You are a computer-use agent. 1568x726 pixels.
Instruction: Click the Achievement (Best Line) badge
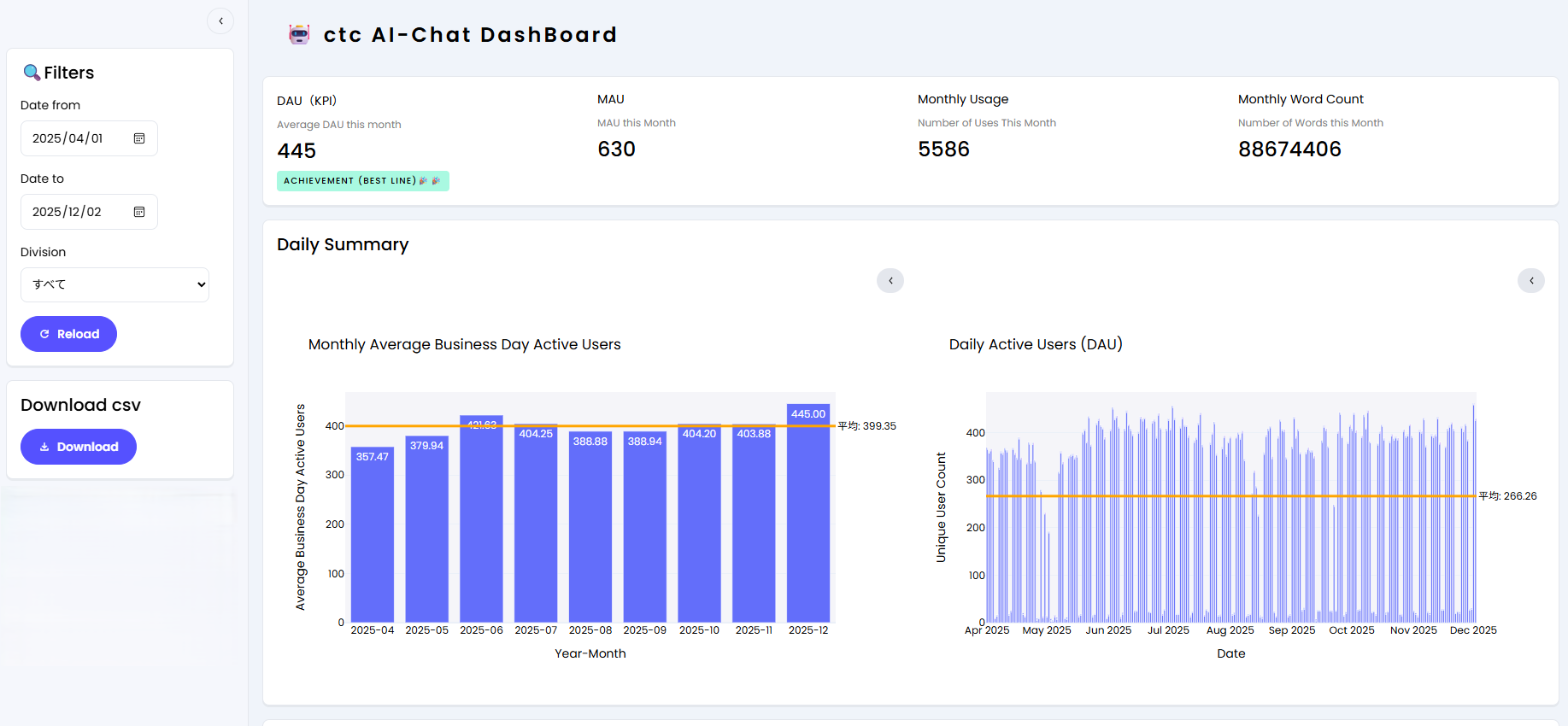(x=363, y=181)
